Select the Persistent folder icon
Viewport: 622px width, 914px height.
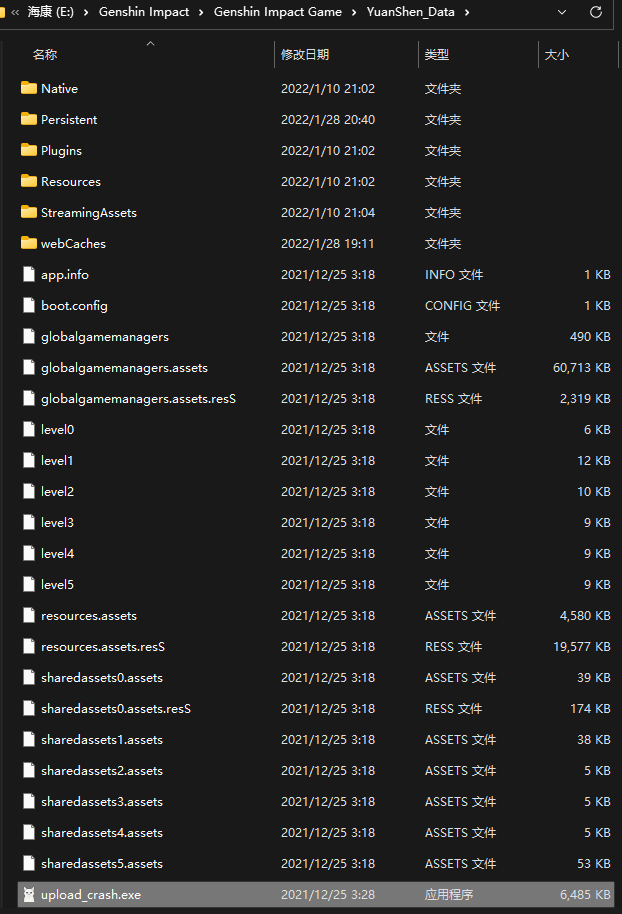pos(29,119)
